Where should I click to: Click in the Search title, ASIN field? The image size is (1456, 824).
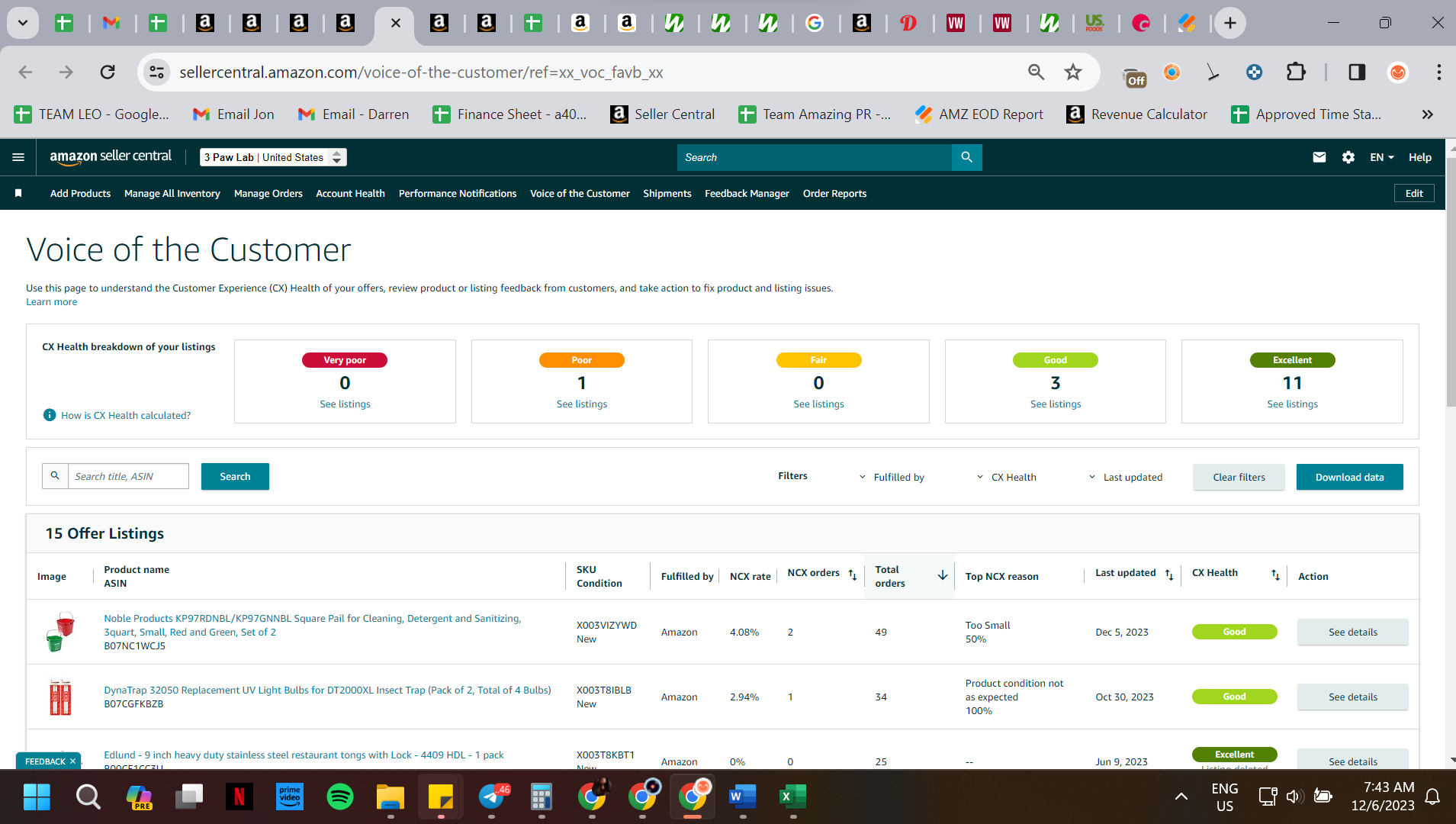click(128, 476)
